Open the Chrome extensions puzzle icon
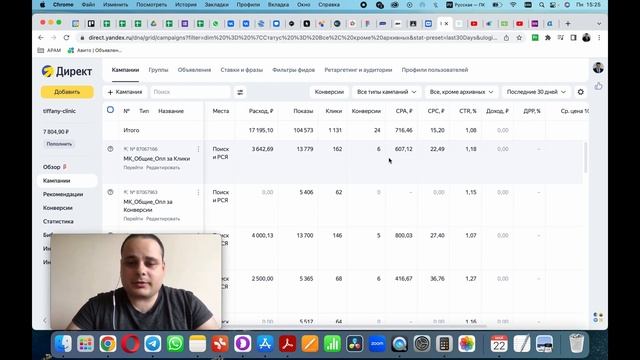This screenshot has width=640, height=360. coord(548,38)
